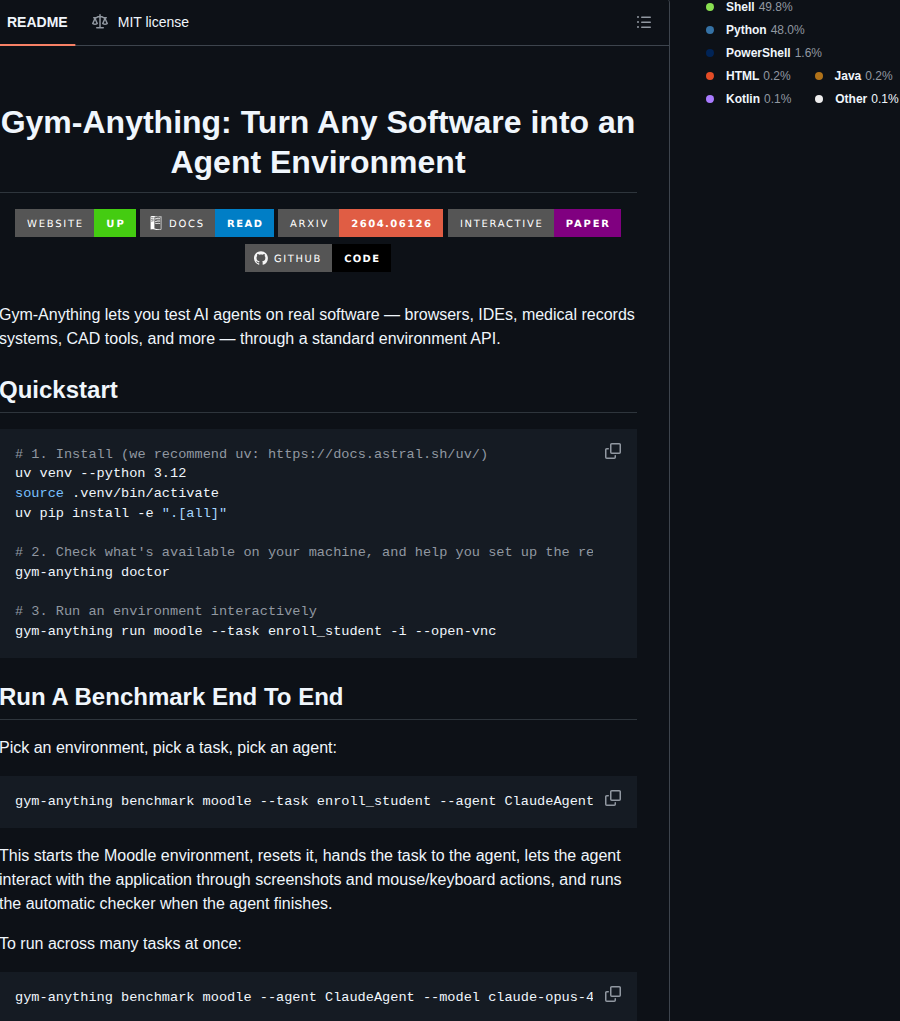This screenshot has width=900, height=1021.
Task: Click the 'source .venv/bin/activate' line
Action: [x=117, y=493]
